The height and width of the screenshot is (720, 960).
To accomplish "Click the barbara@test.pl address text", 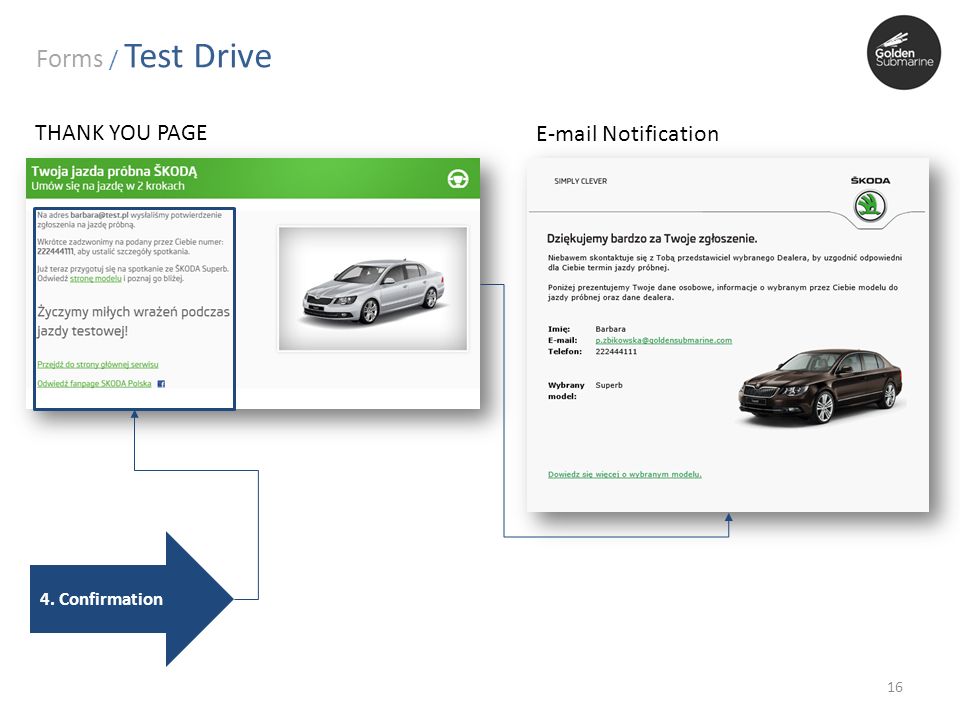I will click(x=99, y=216).
